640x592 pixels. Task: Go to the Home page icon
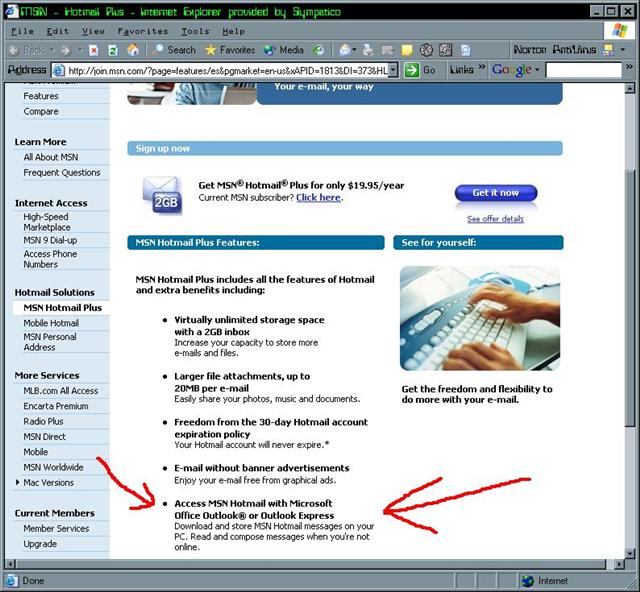click(133, 50)
